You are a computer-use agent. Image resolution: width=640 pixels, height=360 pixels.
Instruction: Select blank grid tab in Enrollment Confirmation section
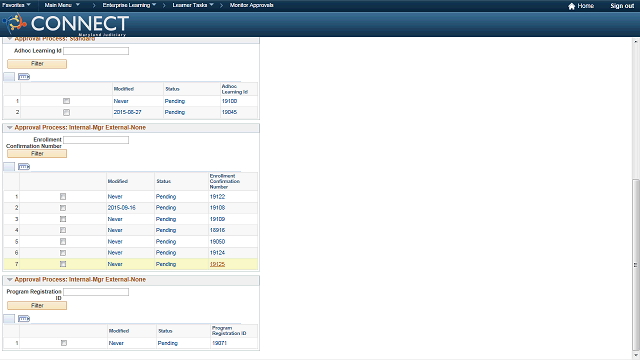(x=9, y=167)
